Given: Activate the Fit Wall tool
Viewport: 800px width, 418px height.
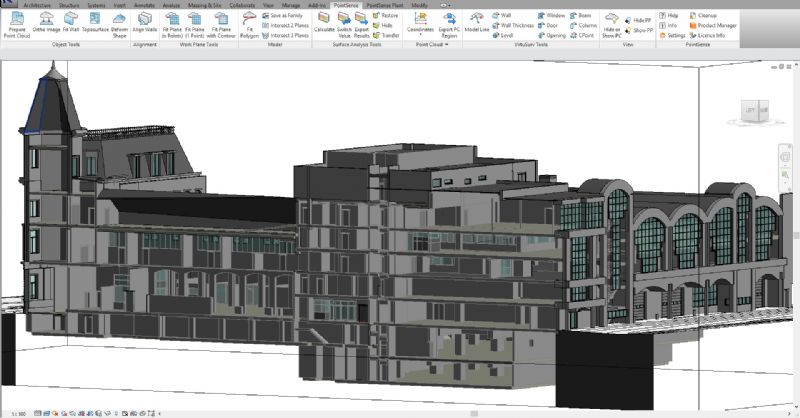Looking at the screenshot, I should pos(71,24).
